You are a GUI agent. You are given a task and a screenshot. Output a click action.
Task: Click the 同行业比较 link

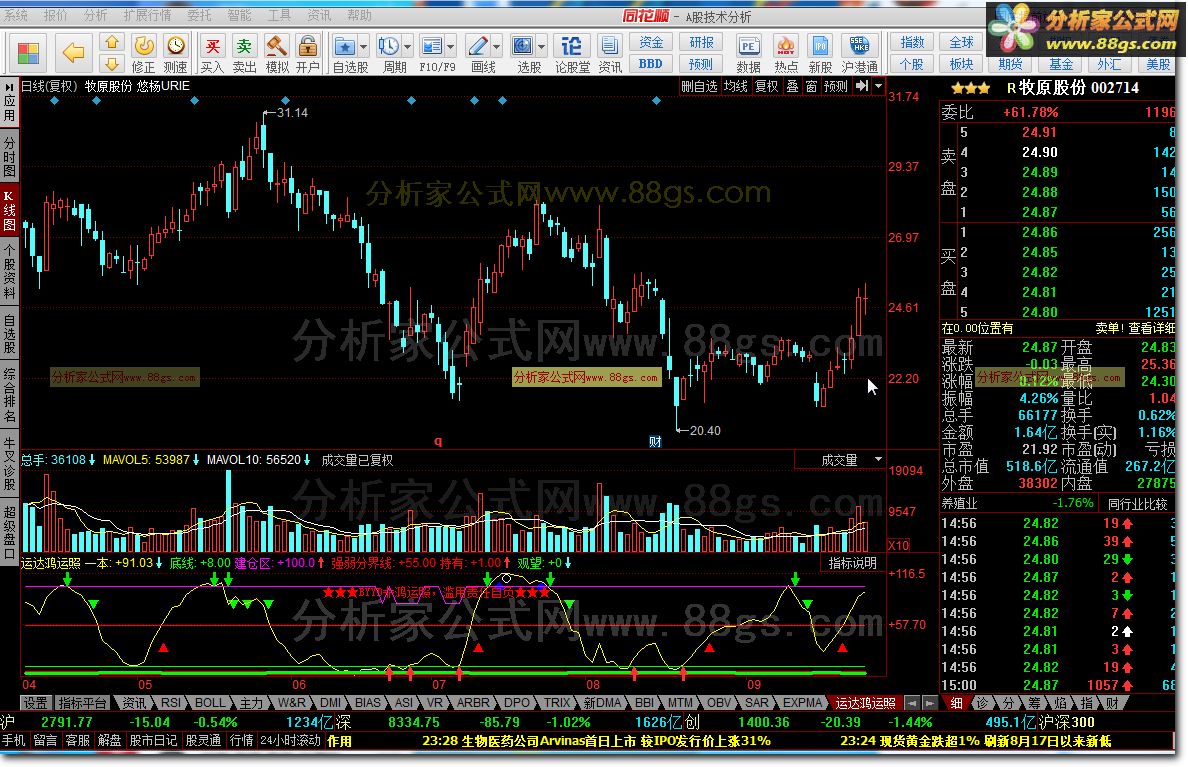[x=1137, y=503]
